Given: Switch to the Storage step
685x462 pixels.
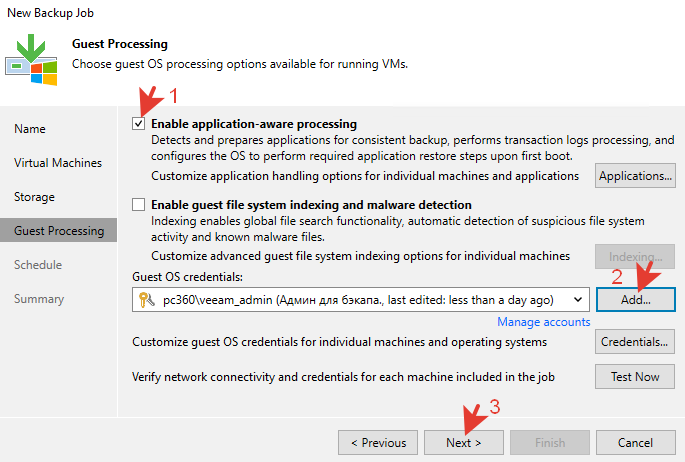Looking at the screenshot, I should [x=34, y=197].
